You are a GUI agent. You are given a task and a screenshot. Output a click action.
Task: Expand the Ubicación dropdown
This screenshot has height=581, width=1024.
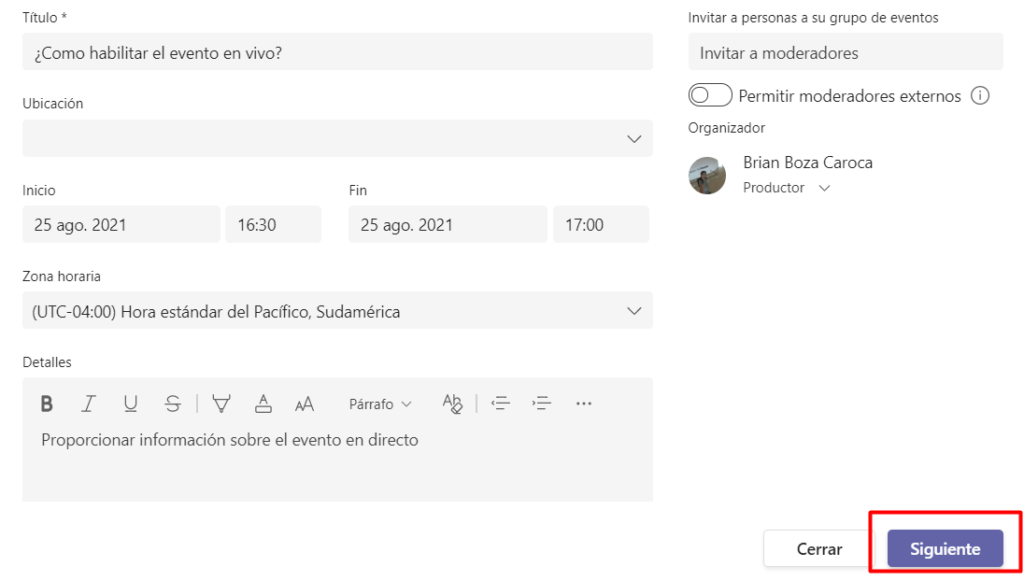634,139
